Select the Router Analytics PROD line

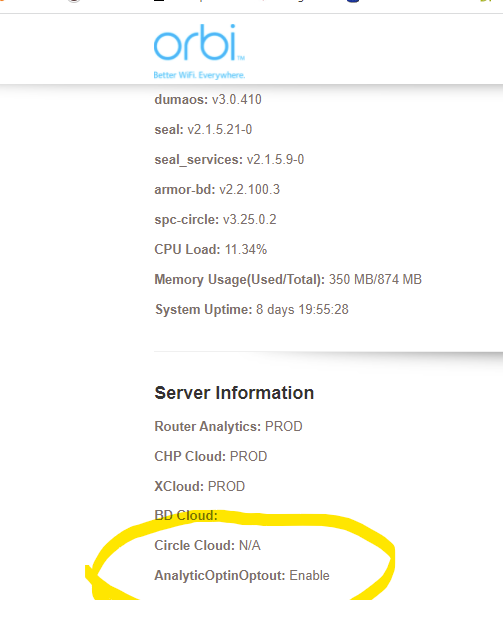[x=228, y=426]
